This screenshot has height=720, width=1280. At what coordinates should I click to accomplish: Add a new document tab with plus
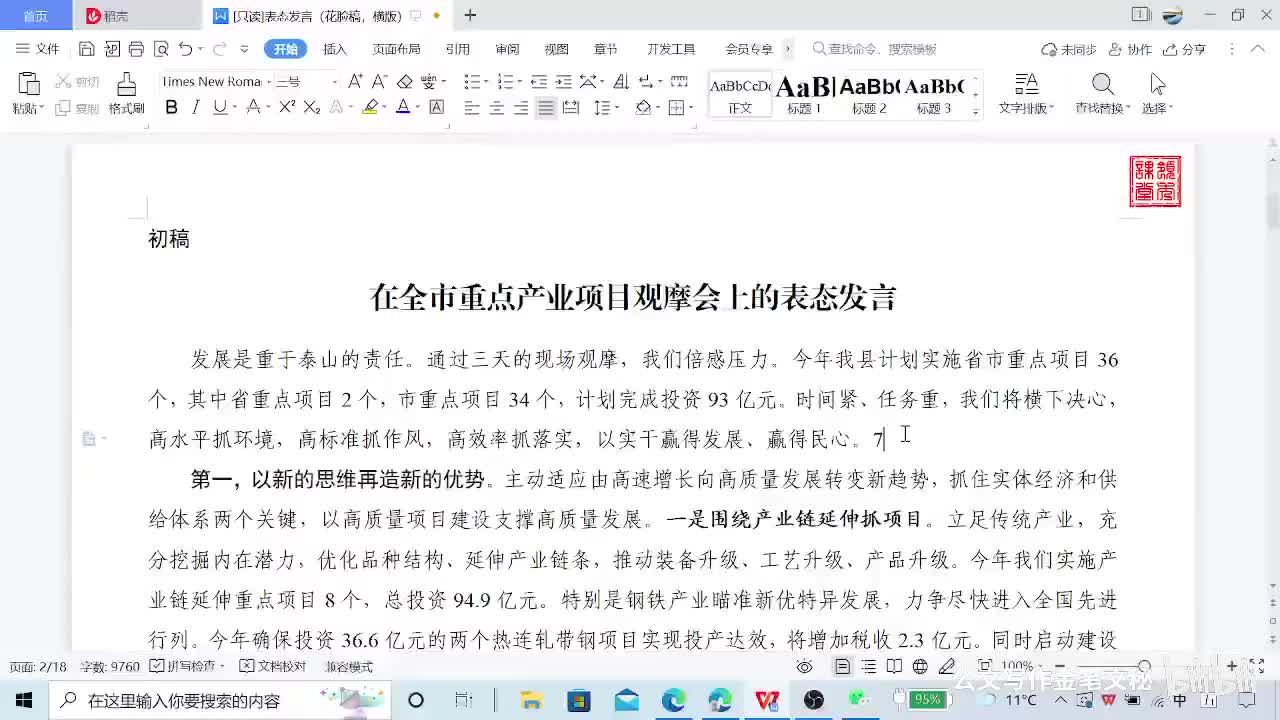point(470,15)
